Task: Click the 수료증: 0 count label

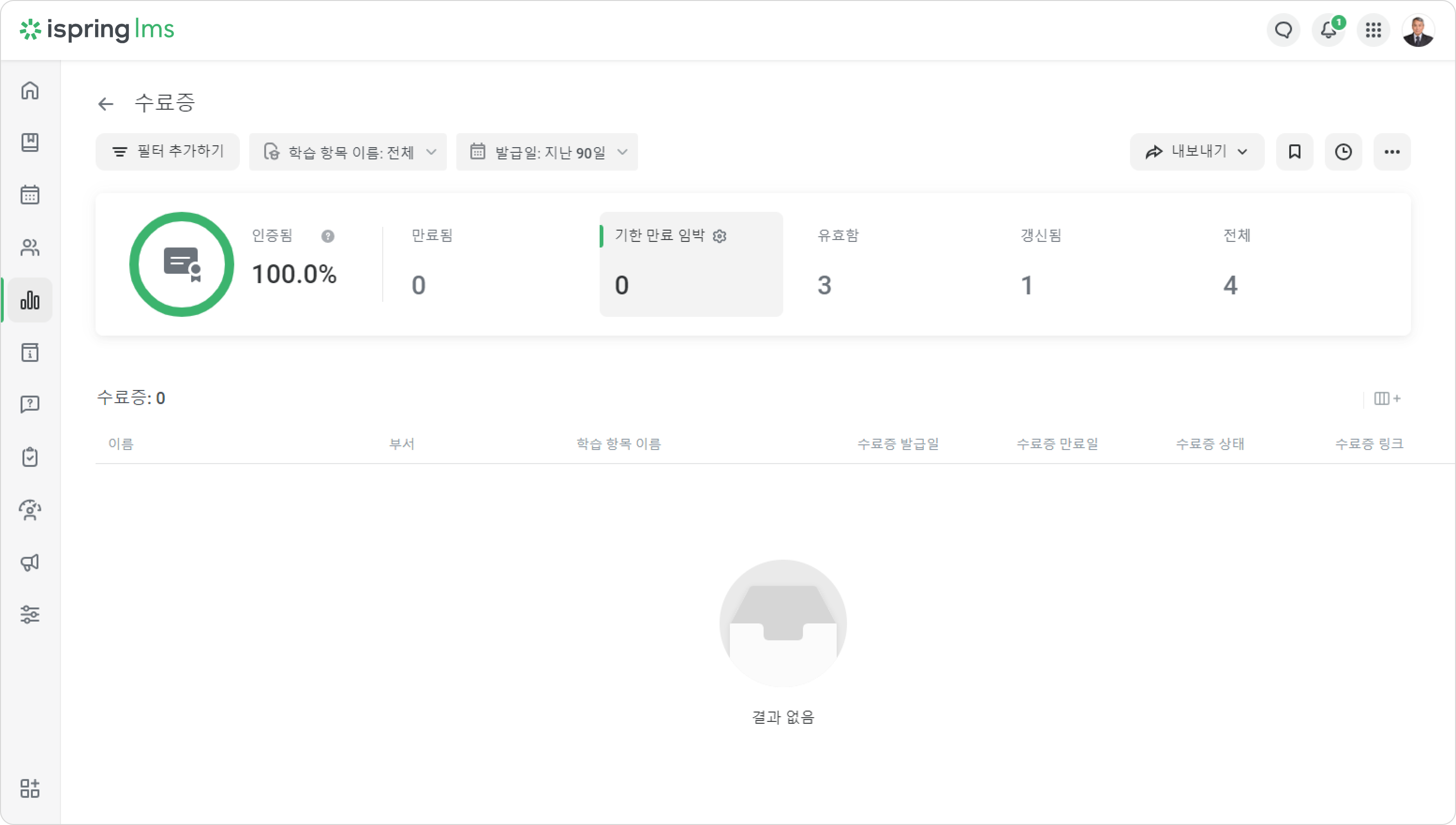Action: pos(131,398)
